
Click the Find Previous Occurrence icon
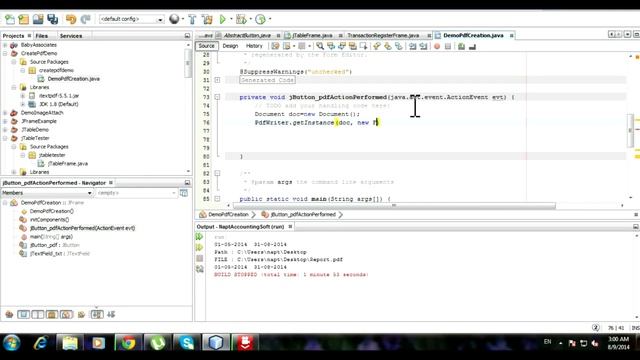tap(331, 46)
